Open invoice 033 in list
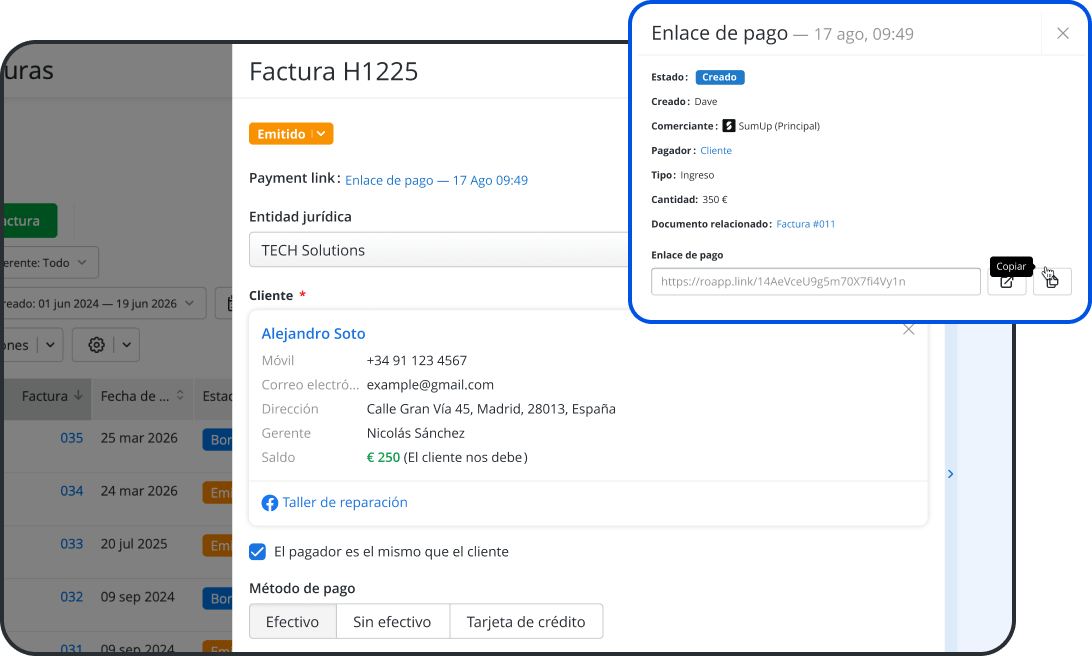The width and height of the screenshot is (1092, 656). 72,544
